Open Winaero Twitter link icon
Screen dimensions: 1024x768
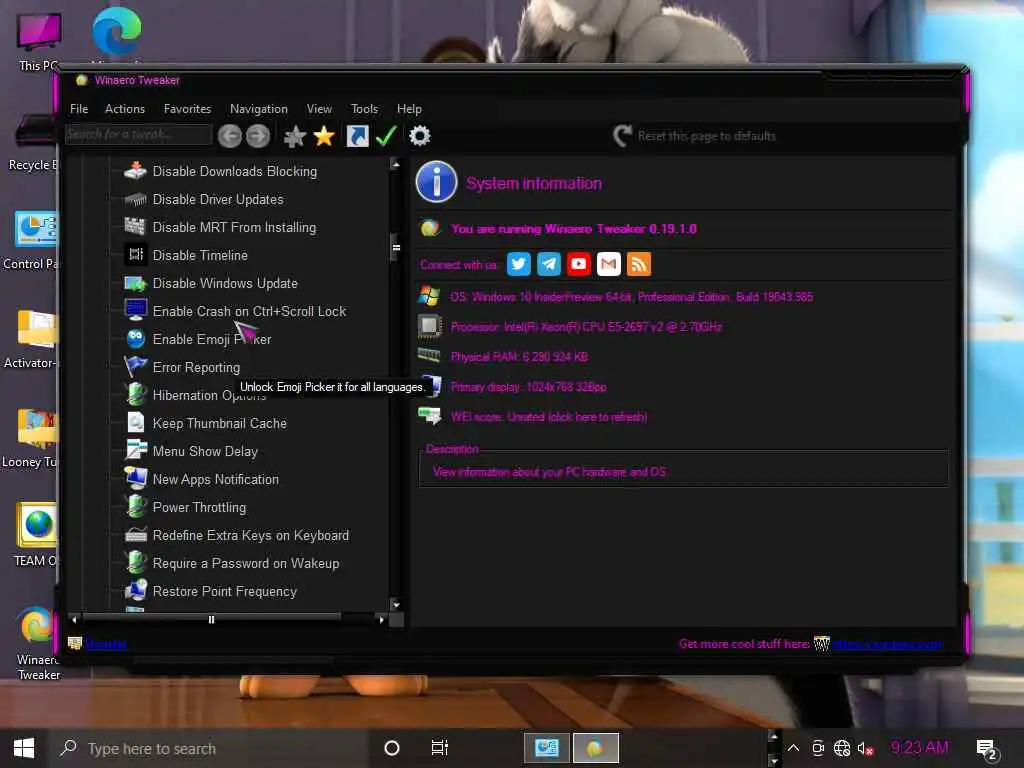coord(519,264)
